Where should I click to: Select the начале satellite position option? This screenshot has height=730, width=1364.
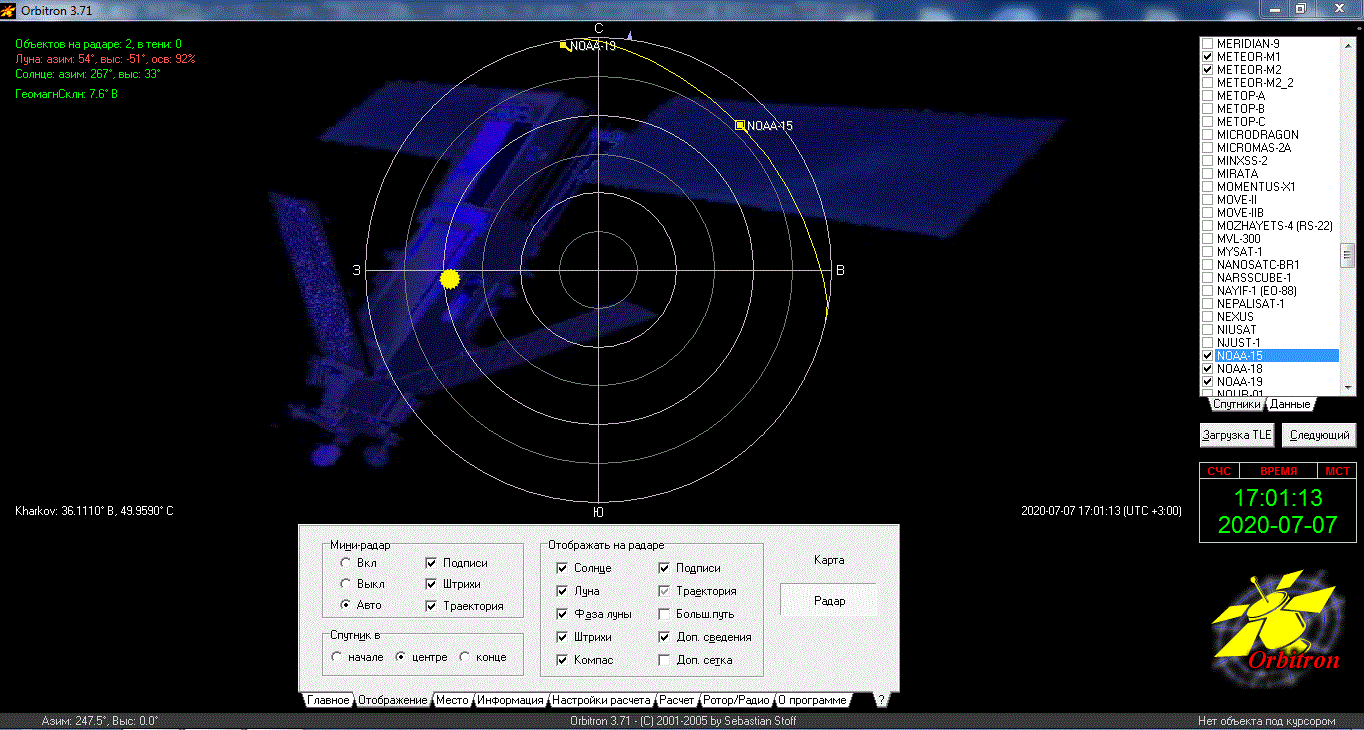337,657
